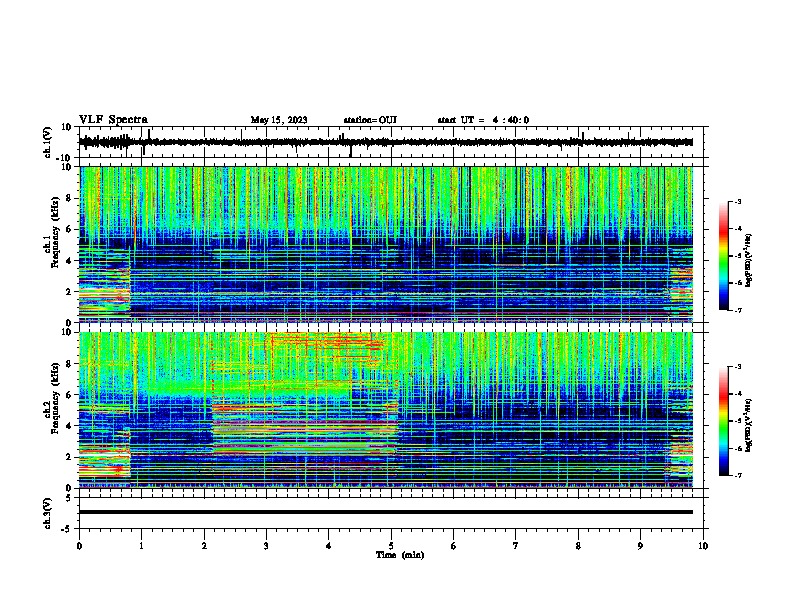
Task: Click the time axis tick label "5"
Action: pos(391,546)
